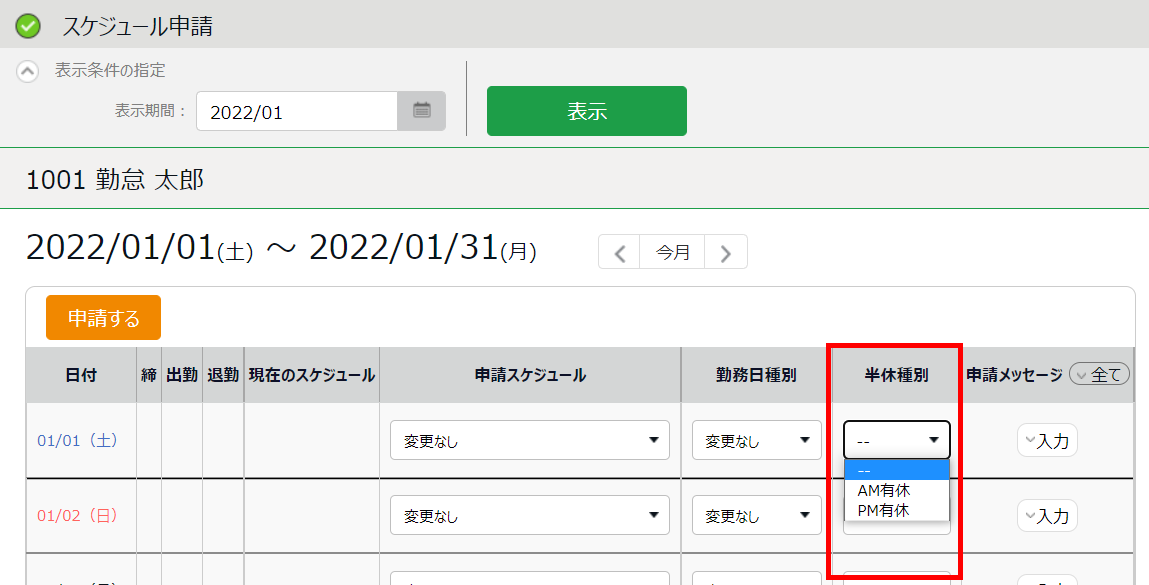Open 勤務日種別 dropdown for 01/02
The image size is (1149, 585).
(x=756, y=516)
